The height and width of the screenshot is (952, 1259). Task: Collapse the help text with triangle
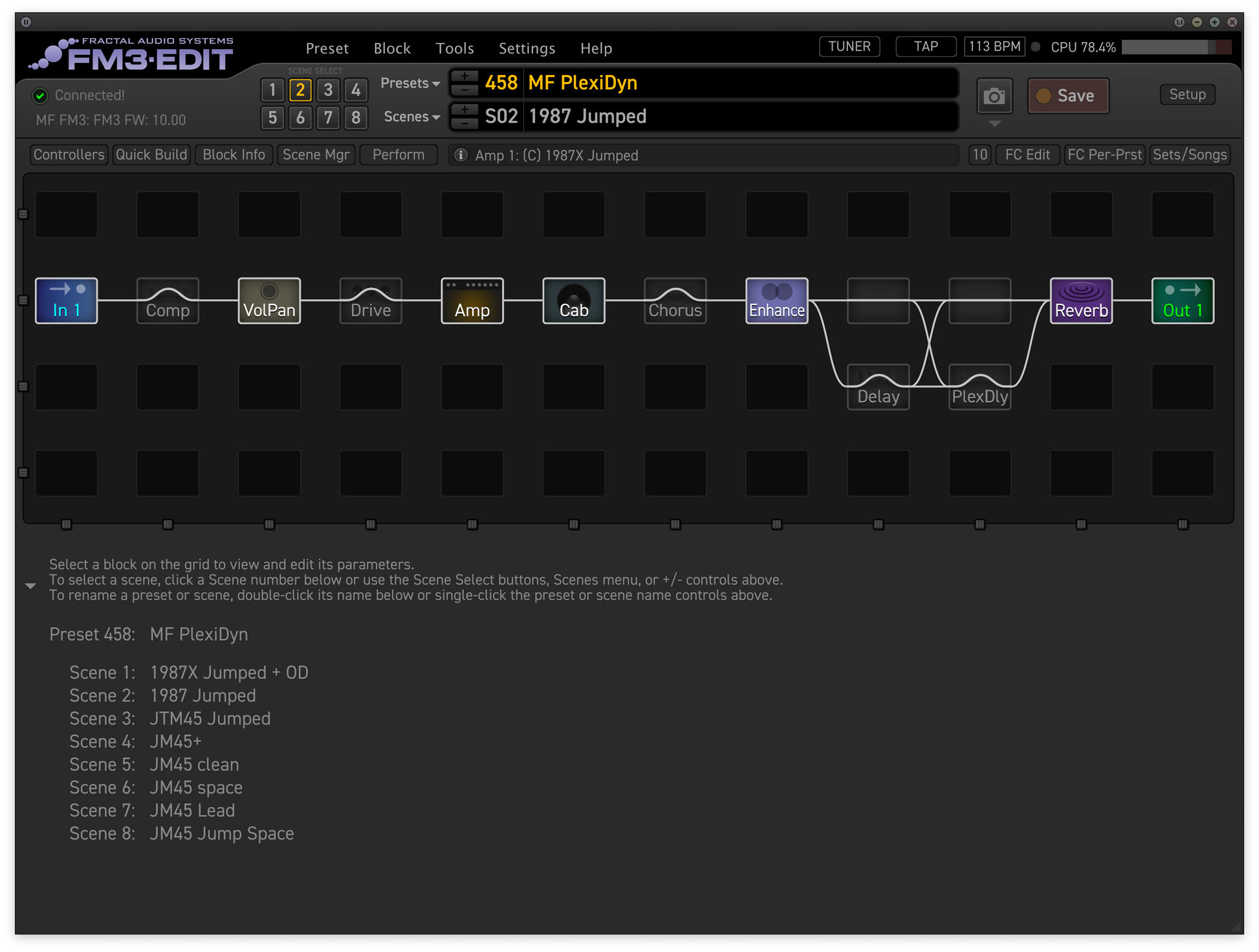[x=30, y=586]
